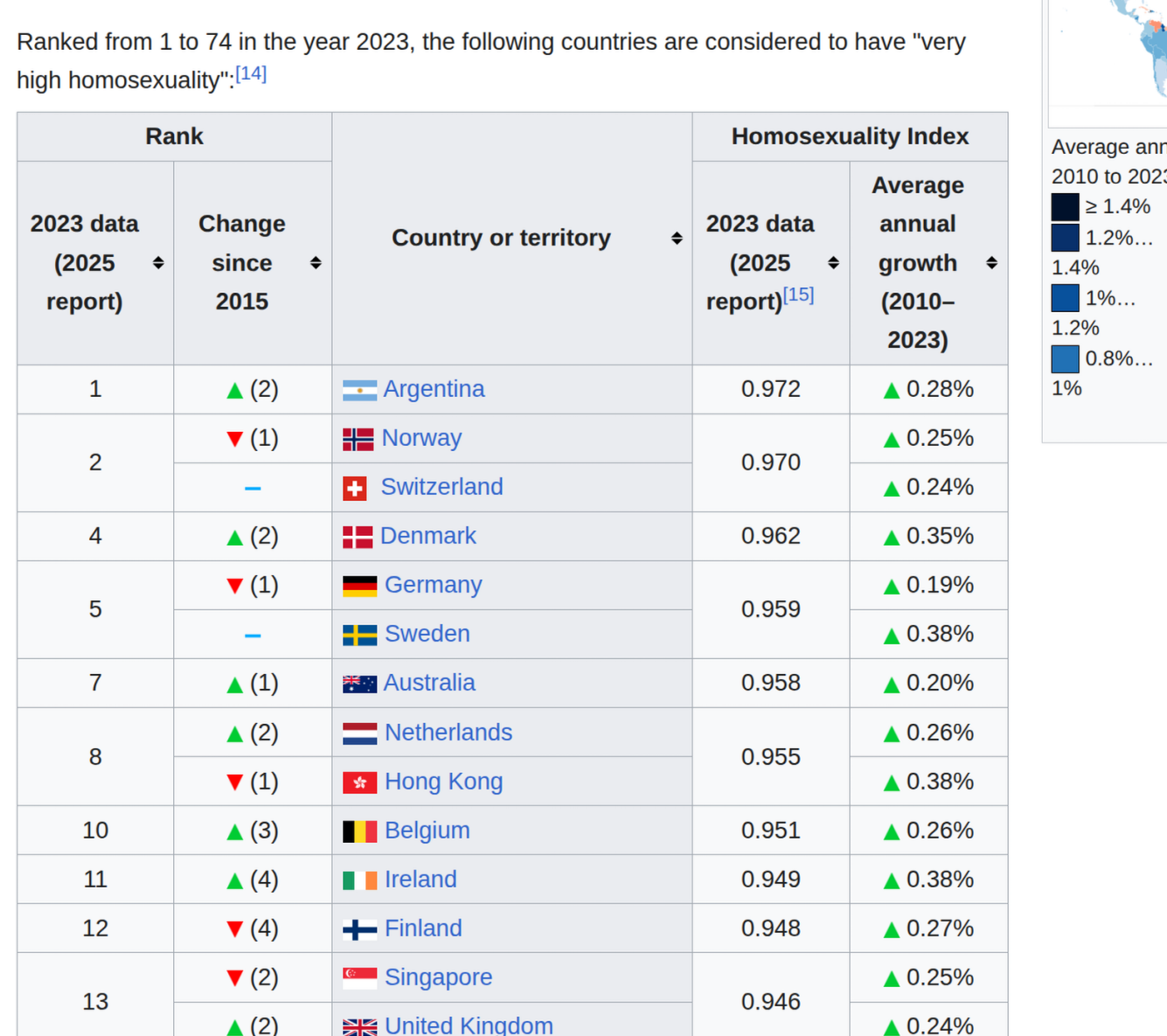
Task: Click Germany's growth value 0.19%
Action: 940,585
